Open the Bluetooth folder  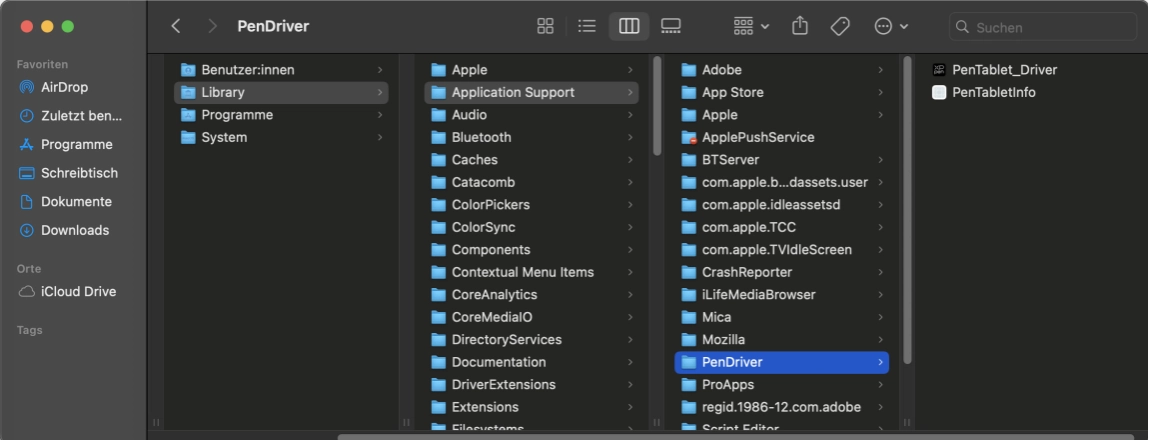[x=481, y=137]
